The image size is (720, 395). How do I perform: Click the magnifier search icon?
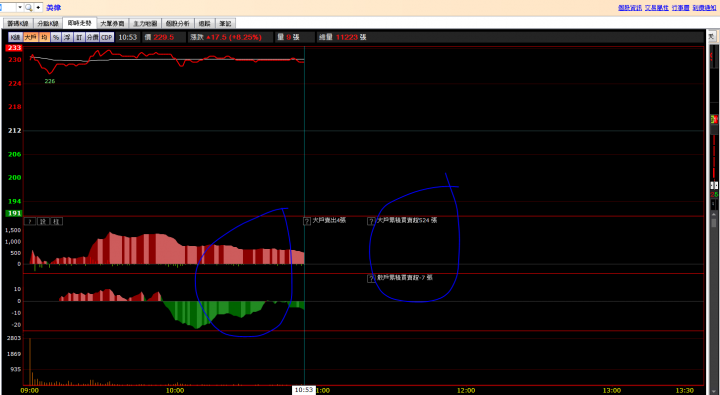click(28, 7)
